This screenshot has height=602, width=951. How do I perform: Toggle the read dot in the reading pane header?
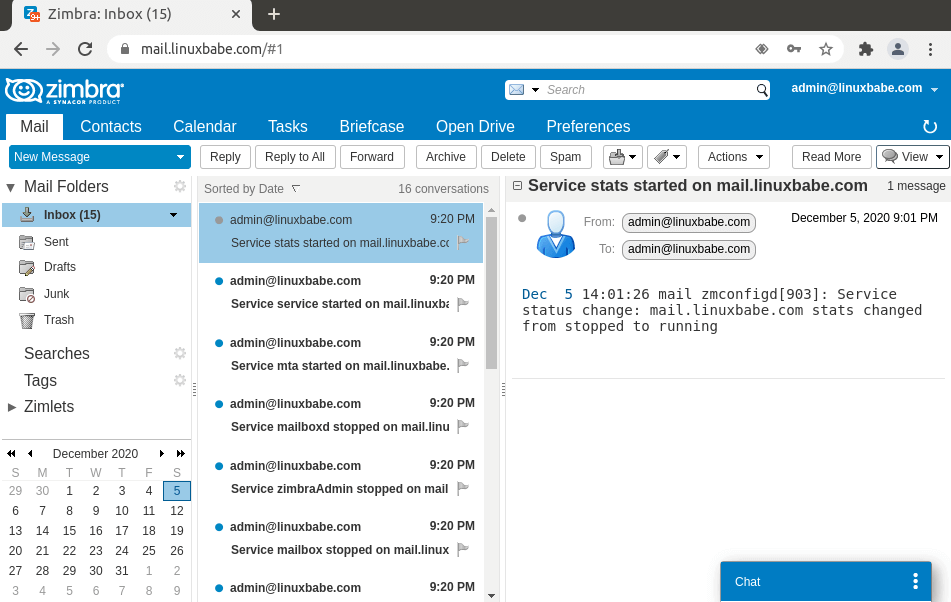(x=522, y=218)
